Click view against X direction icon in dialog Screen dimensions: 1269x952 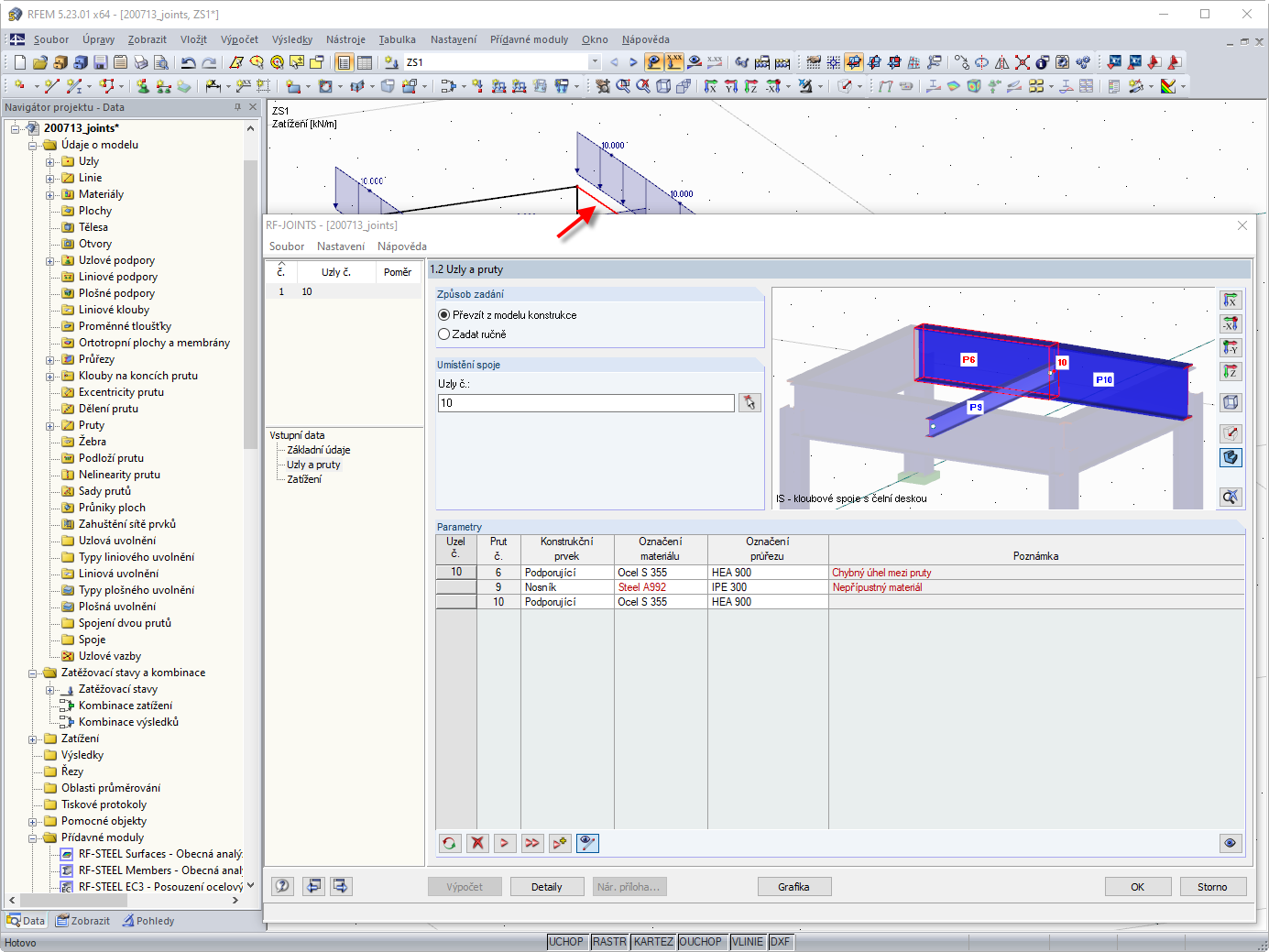point(1231,323)
